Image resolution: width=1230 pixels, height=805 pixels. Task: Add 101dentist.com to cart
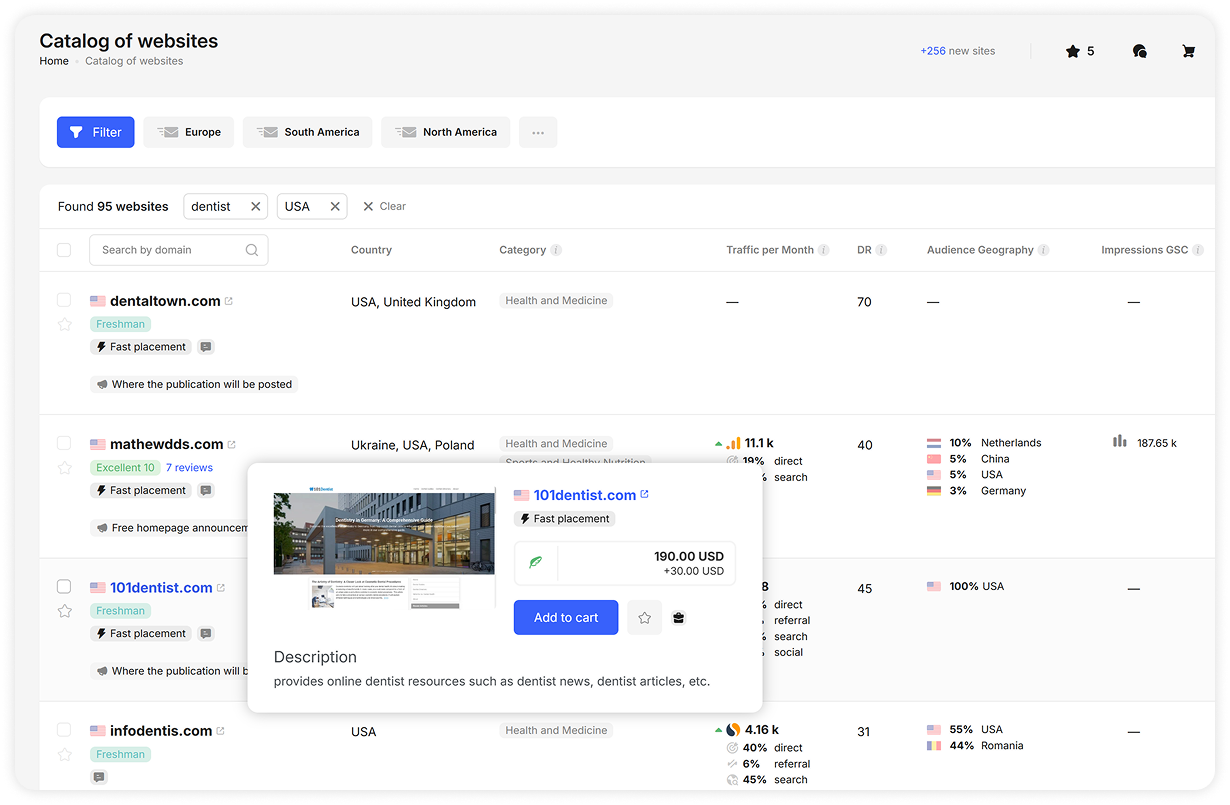click(x=565, y=617)
